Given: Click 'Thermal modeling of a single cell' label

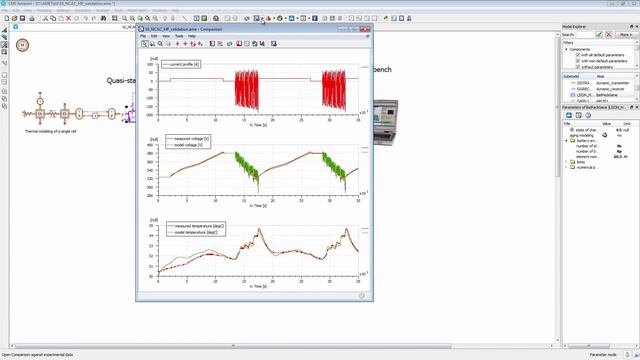Looking at the screenshot, I should click(51, 131).
